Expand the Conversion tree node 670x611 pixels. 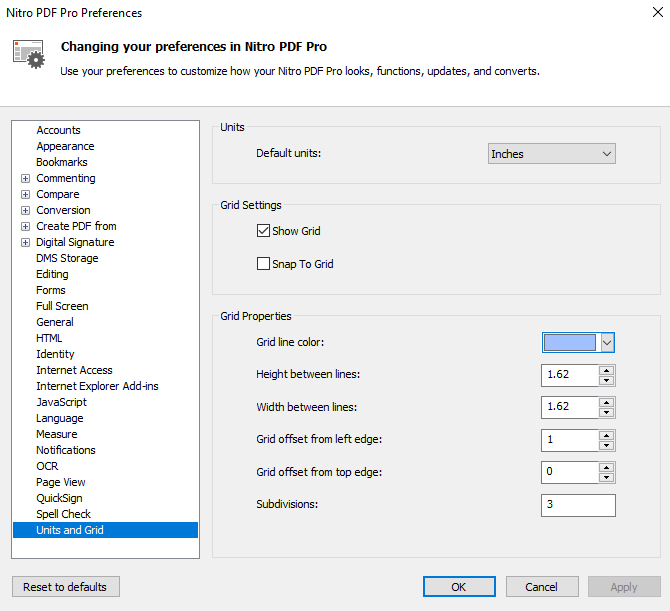(x=26, y=210)
